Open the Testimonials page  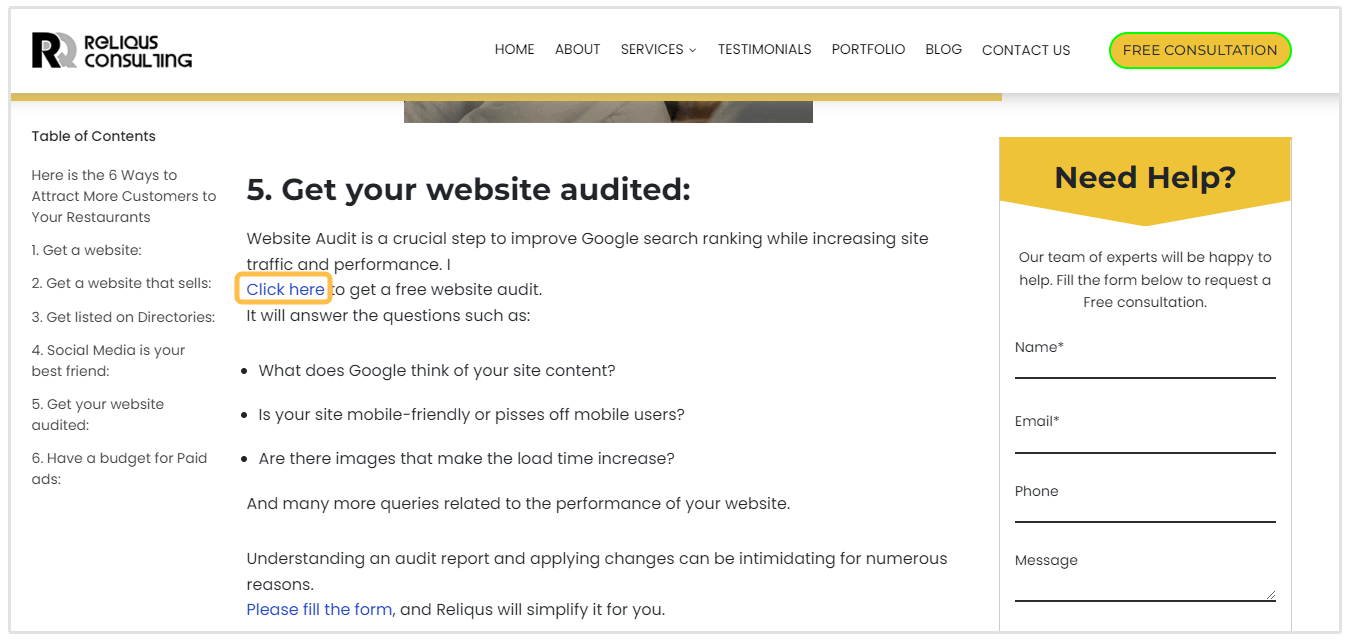764,49
